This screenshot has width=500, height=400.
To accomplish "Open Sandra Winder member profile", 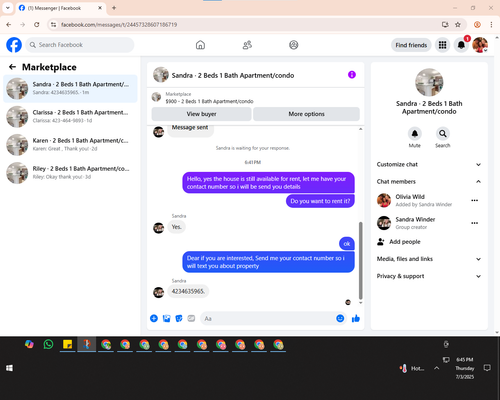I will coord(415,219).
